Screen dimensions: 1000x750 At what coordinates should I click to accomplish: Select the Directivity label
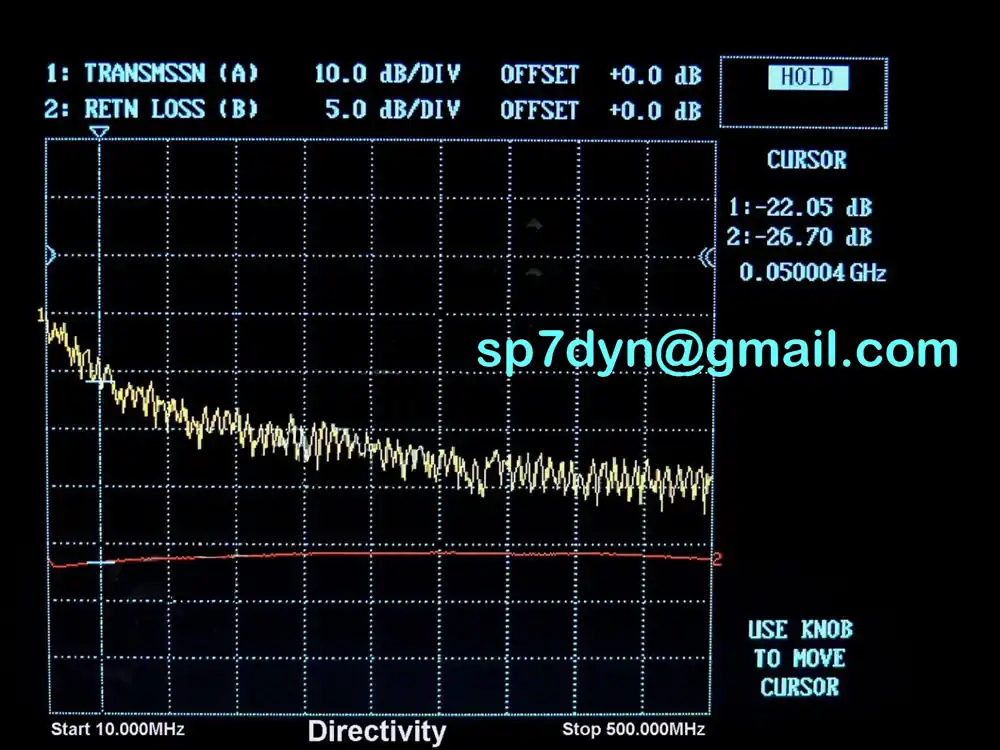coord(378,732)
